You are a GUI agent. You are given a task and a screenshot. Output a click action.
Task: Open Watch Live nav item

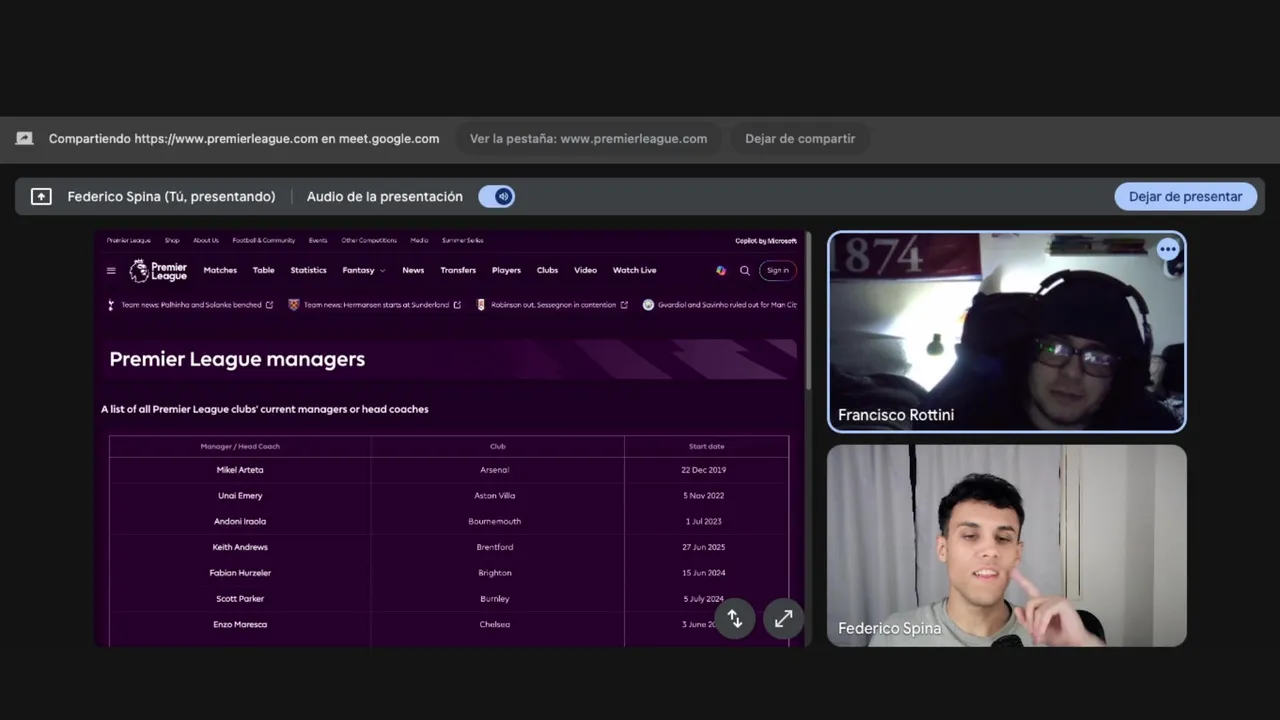click(x=634, y=270)
